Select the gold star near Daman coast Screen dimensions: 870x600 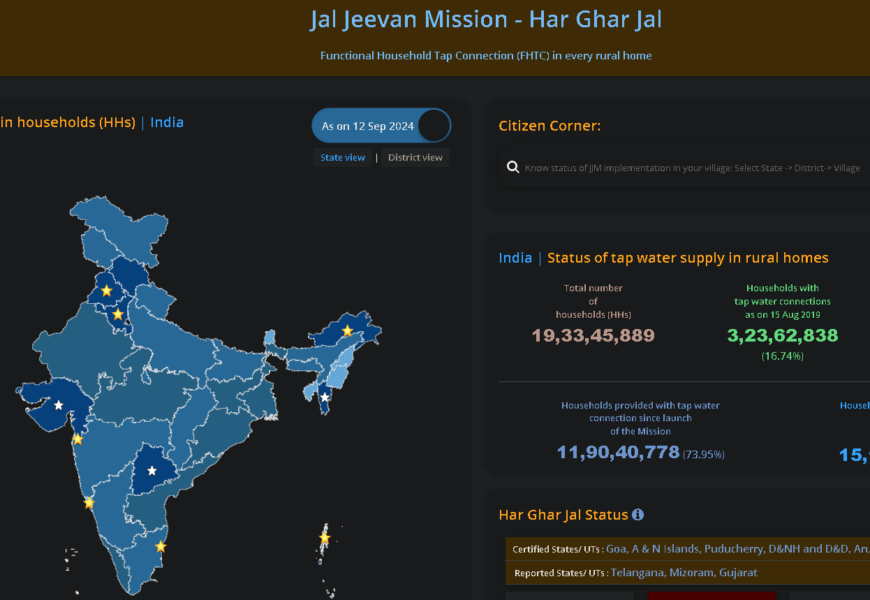click(78, 440)
